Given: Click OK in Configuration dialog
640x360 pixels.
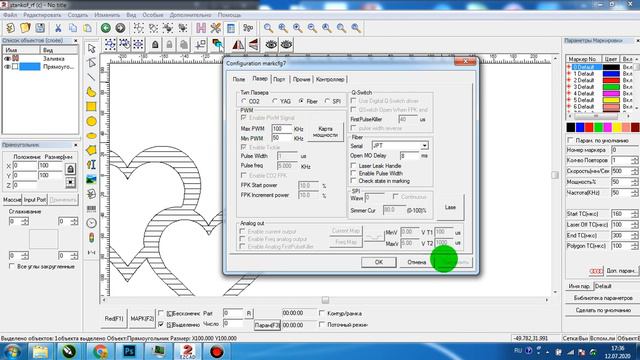Looking at the screenshot, I should (x=379, y=262).
